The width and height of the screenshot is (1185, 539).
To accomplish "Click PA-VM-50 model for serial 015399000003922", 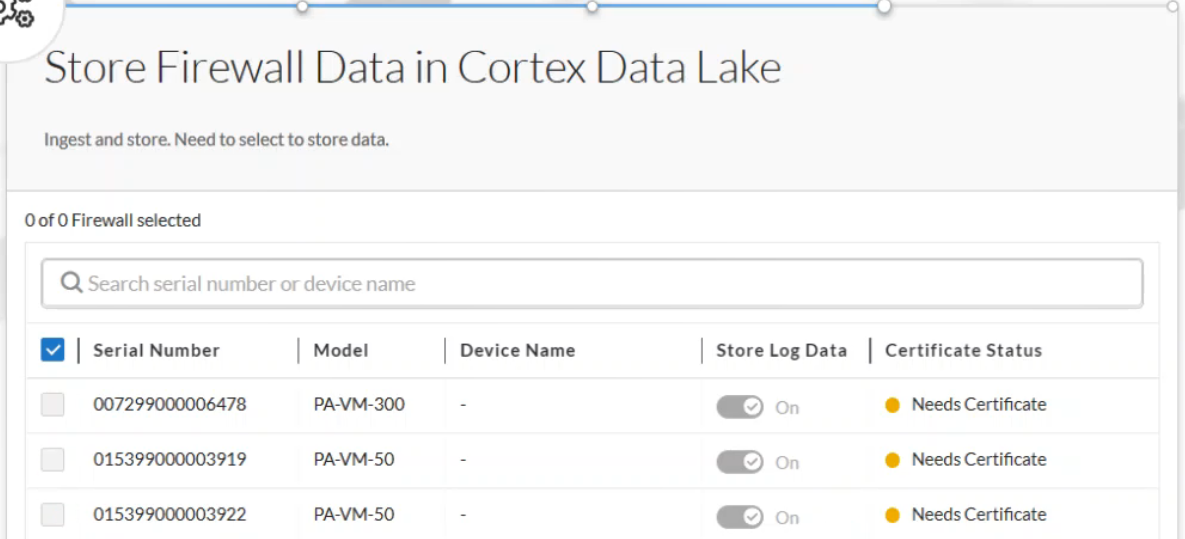I will [354, 515].
